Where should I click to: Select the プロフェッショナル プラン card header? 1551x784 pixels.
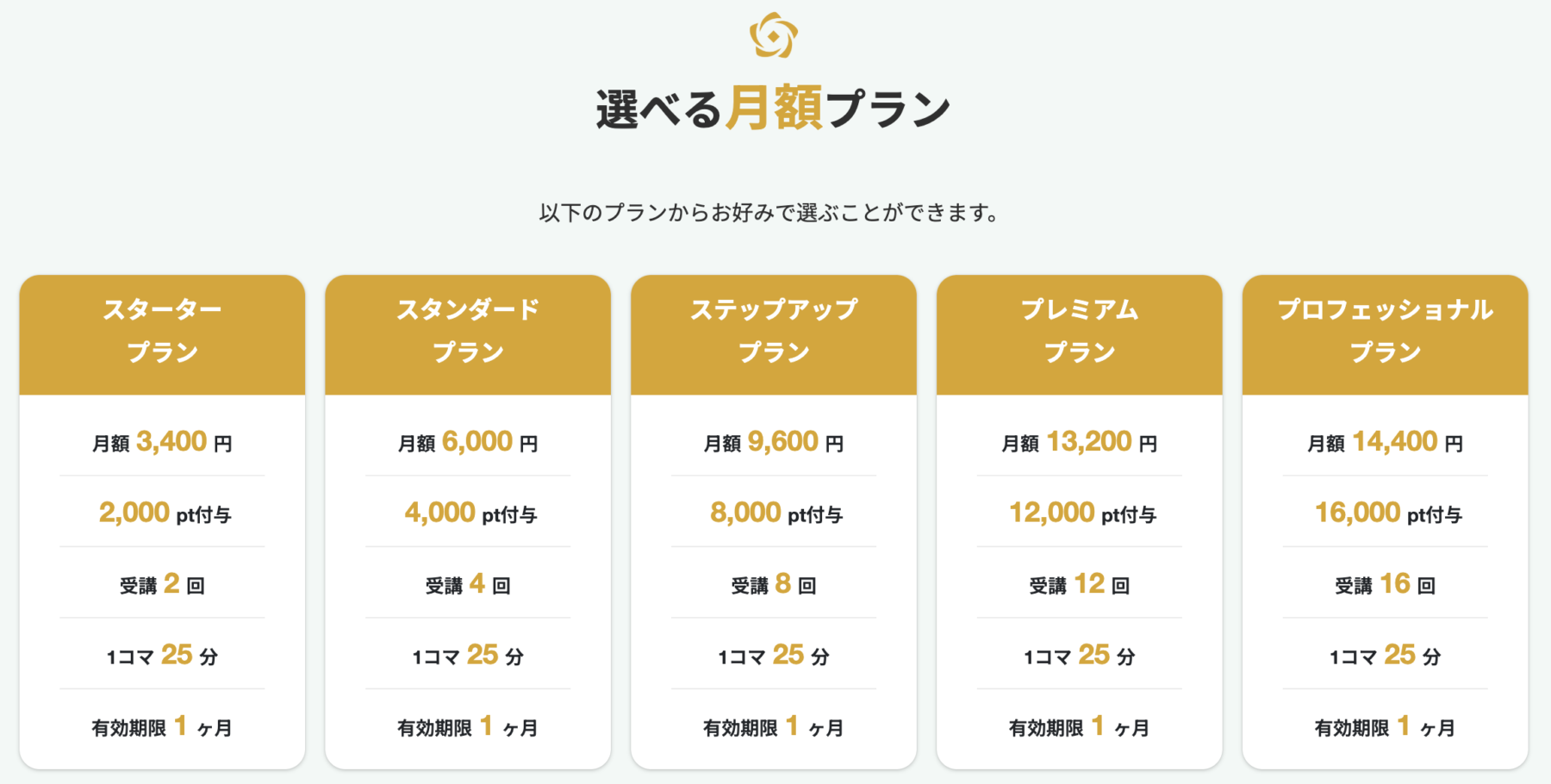[x=1386, y=335]
